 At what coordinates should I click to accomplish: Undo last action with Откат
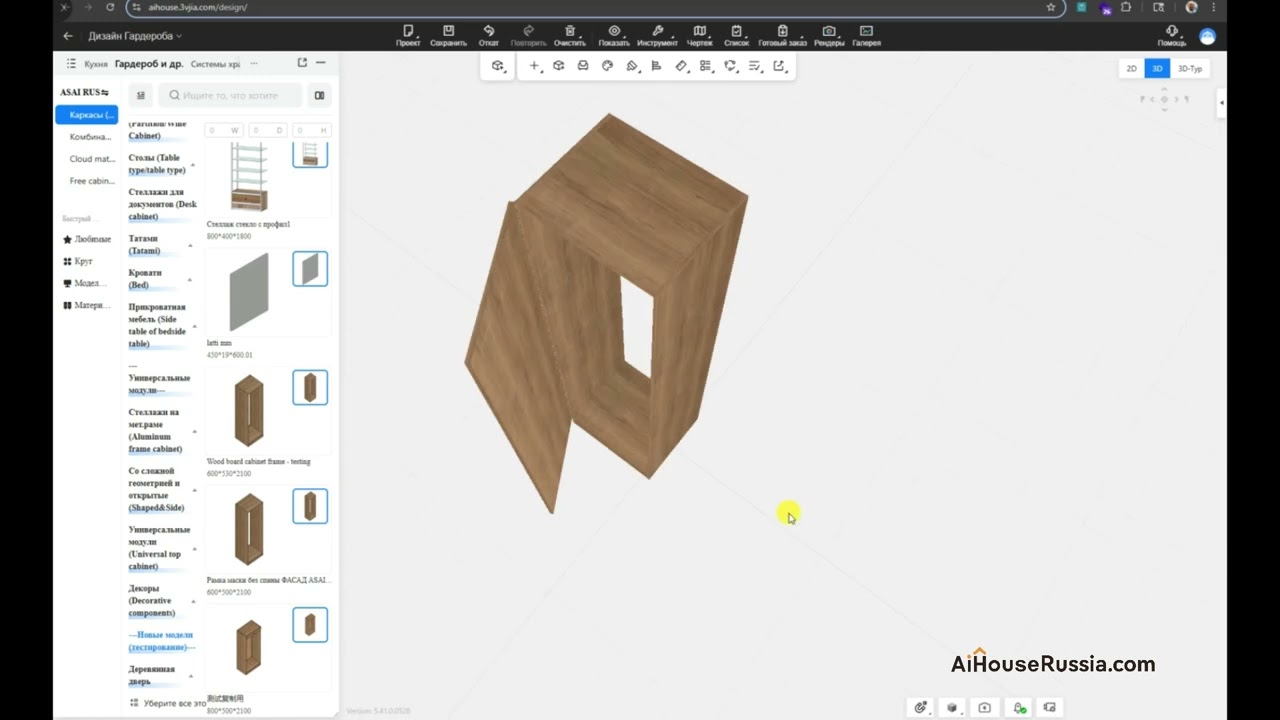click(489, 36)
